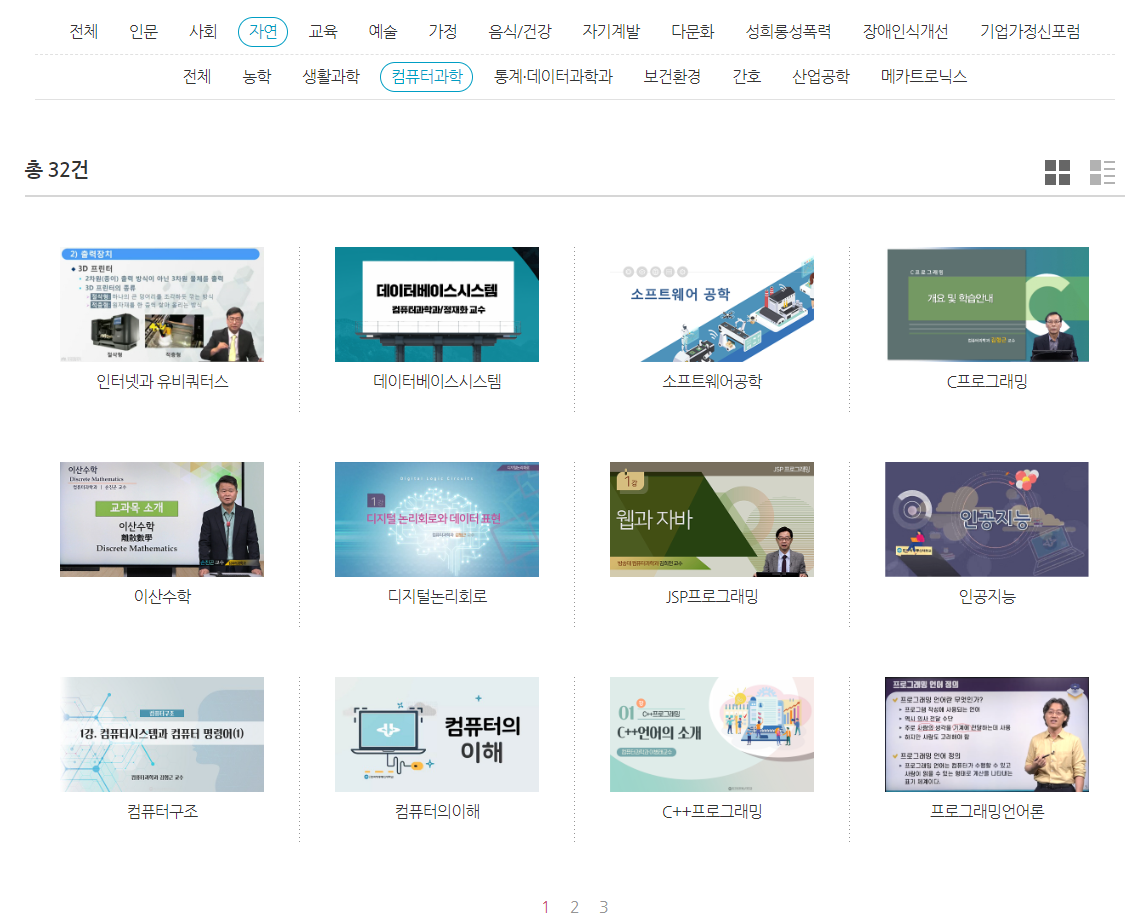
Task: Select the 보건환경 subcategory
Action: [x=672, y=76]
